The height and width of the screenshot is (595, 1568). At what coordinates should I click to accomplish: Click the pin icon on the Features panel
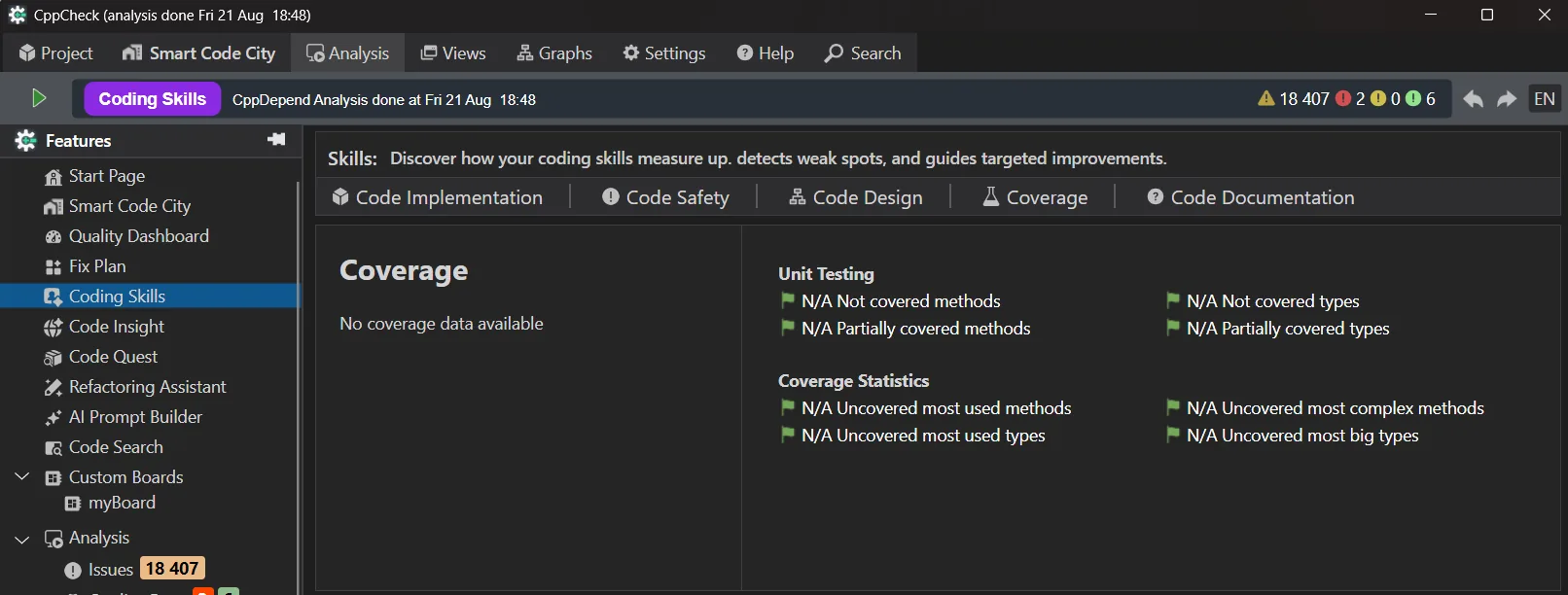tap(276, 140)
